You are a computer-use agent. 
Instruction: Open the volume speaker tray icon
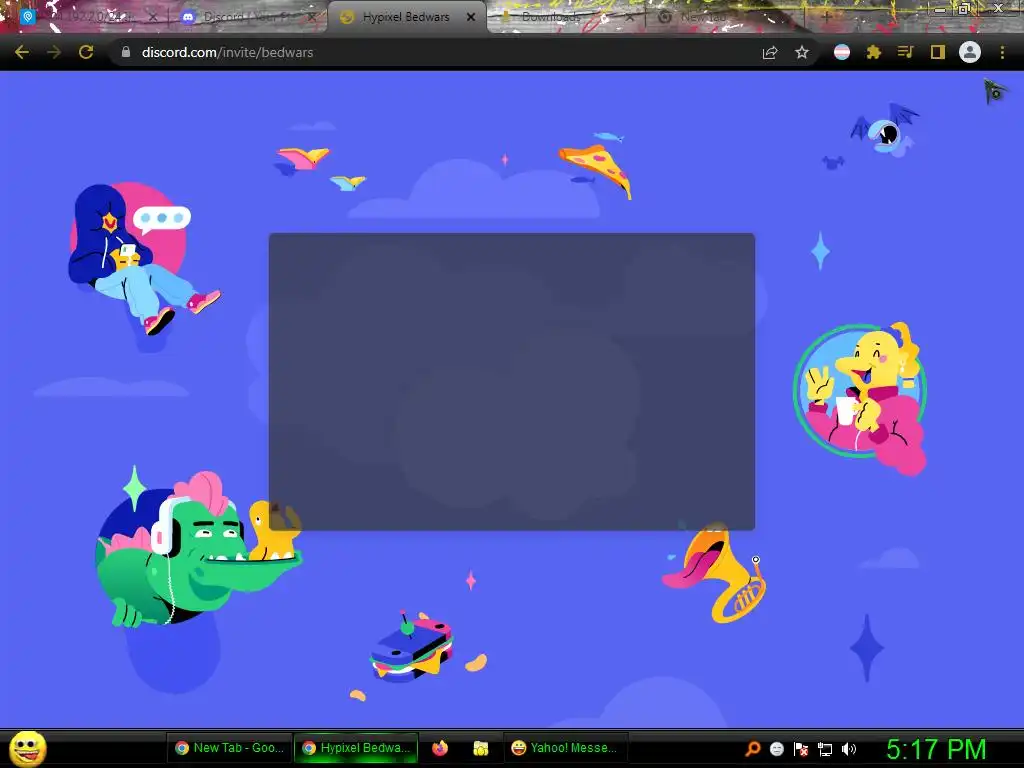849,748
